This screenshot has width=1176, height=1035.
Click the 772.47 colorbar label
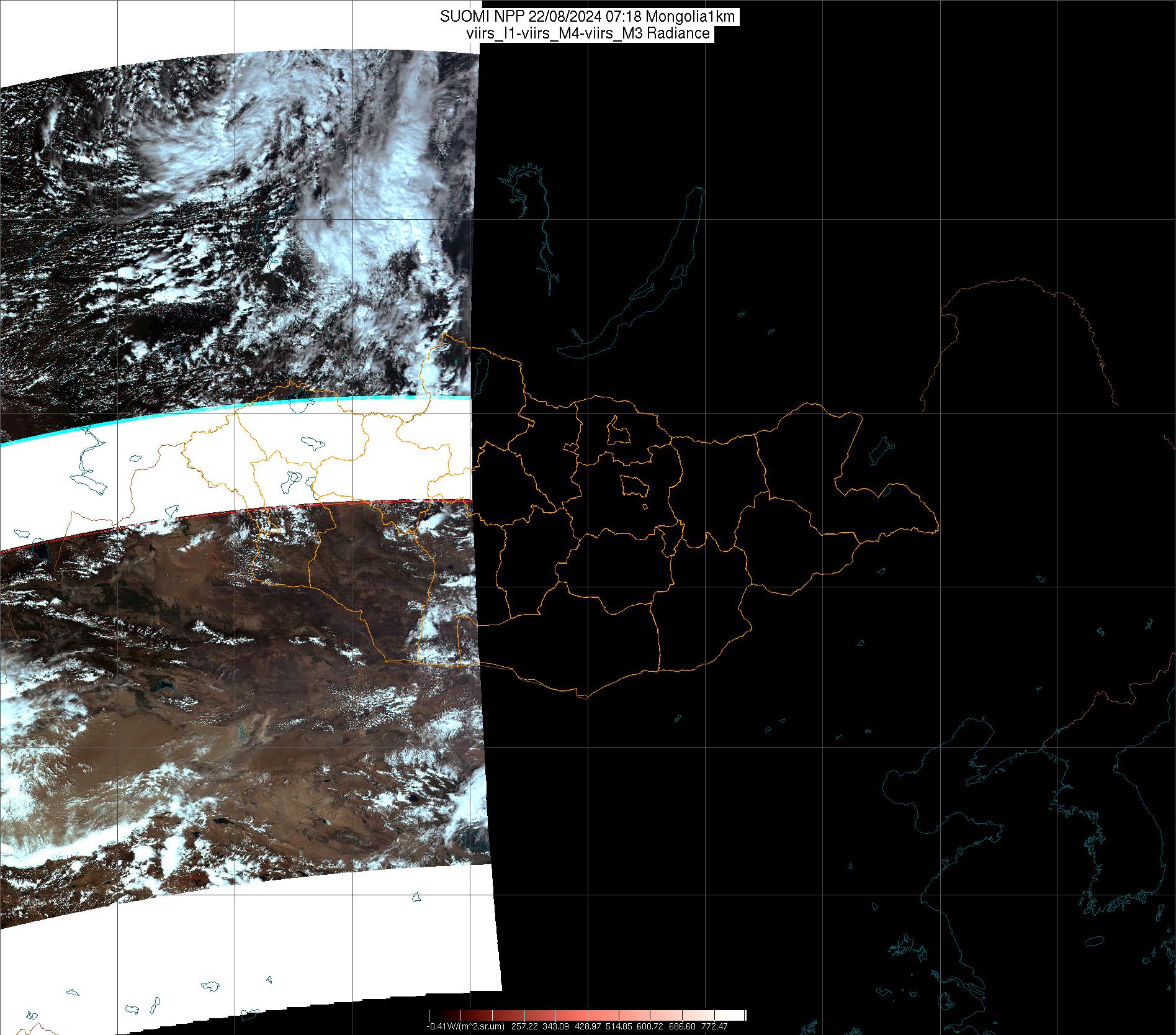tap(714, 1026)
